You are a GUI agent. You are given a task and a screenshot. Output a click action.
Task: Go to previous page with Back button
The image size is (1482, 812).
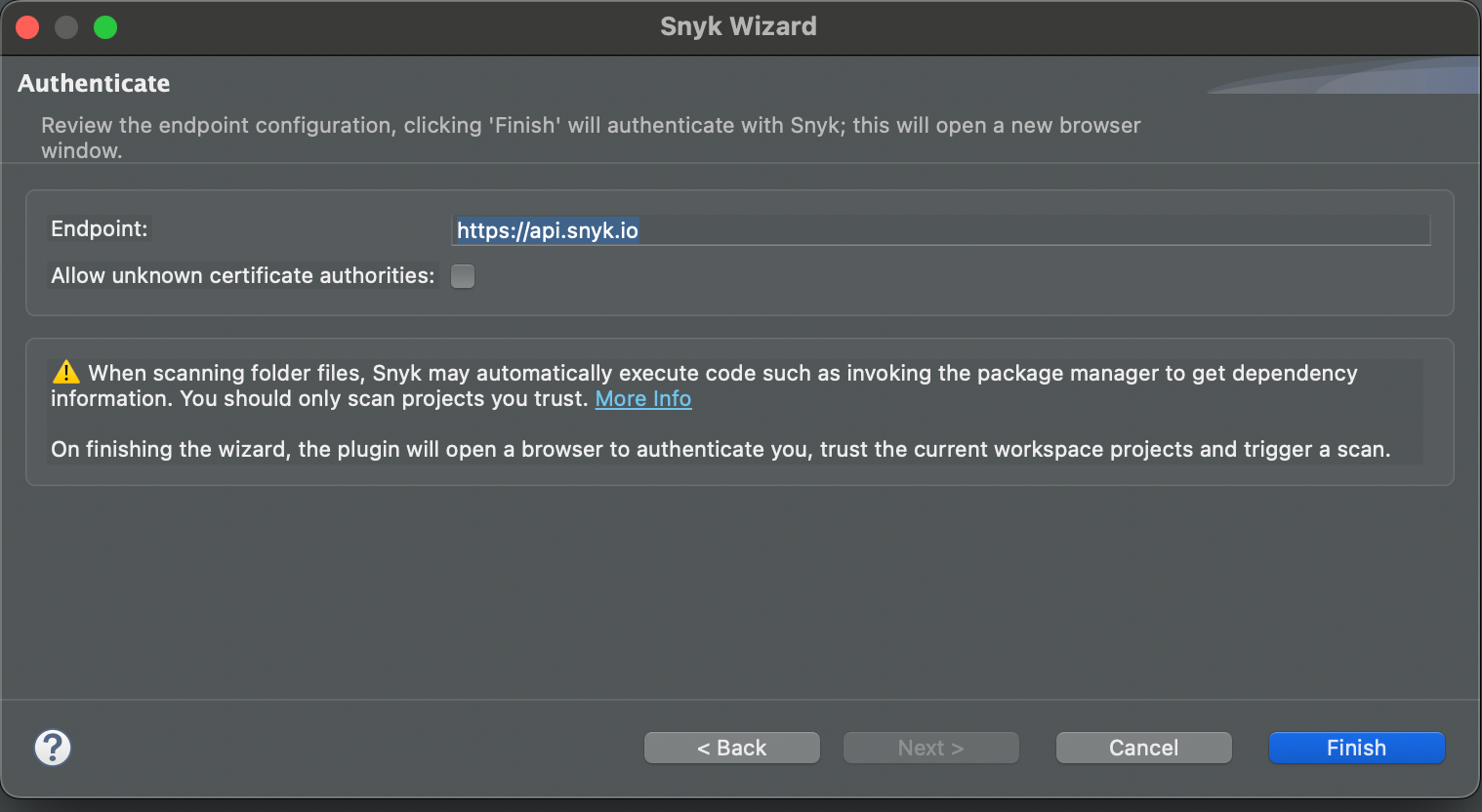[x=731, y=748]
